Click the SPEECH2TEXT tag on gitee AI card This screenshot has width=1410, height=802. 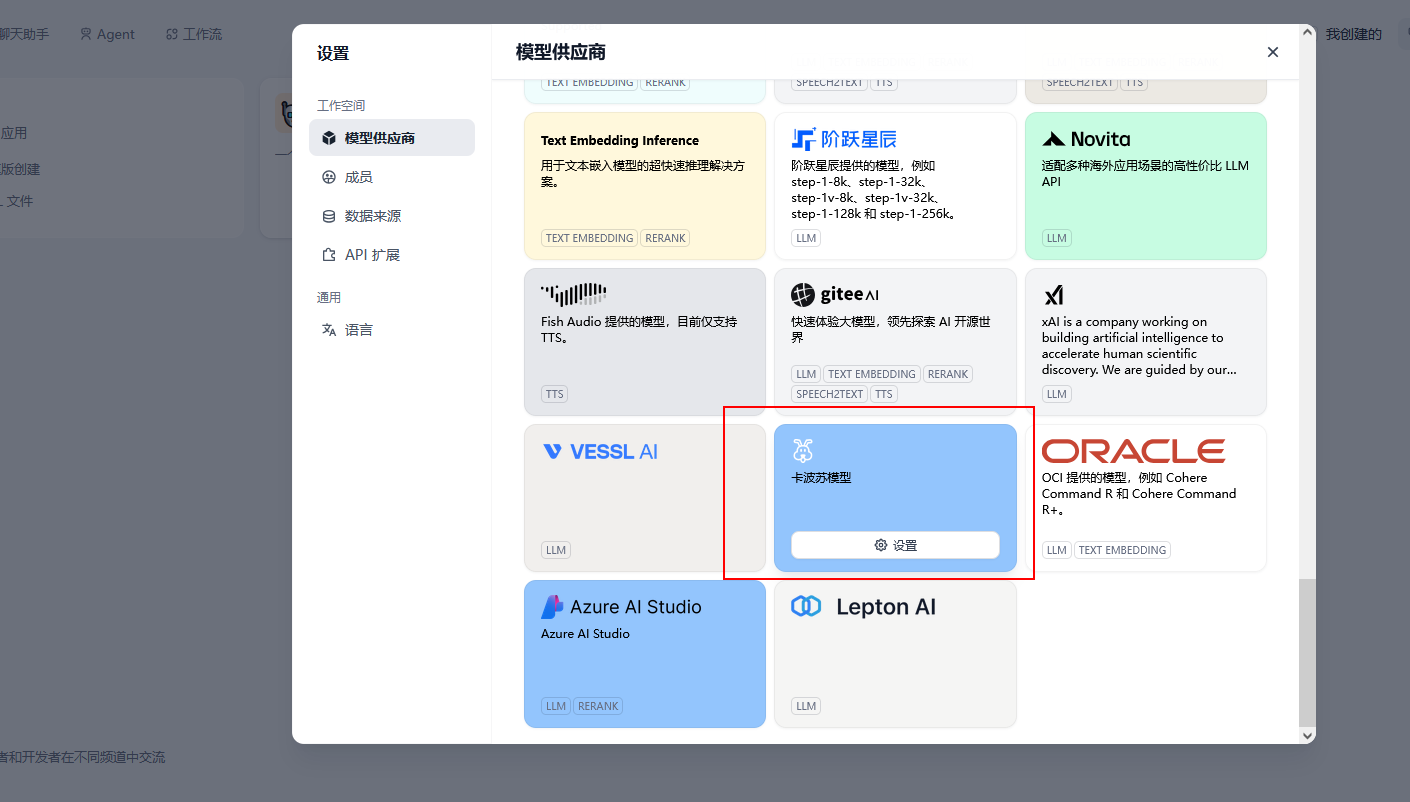(830, 394)
